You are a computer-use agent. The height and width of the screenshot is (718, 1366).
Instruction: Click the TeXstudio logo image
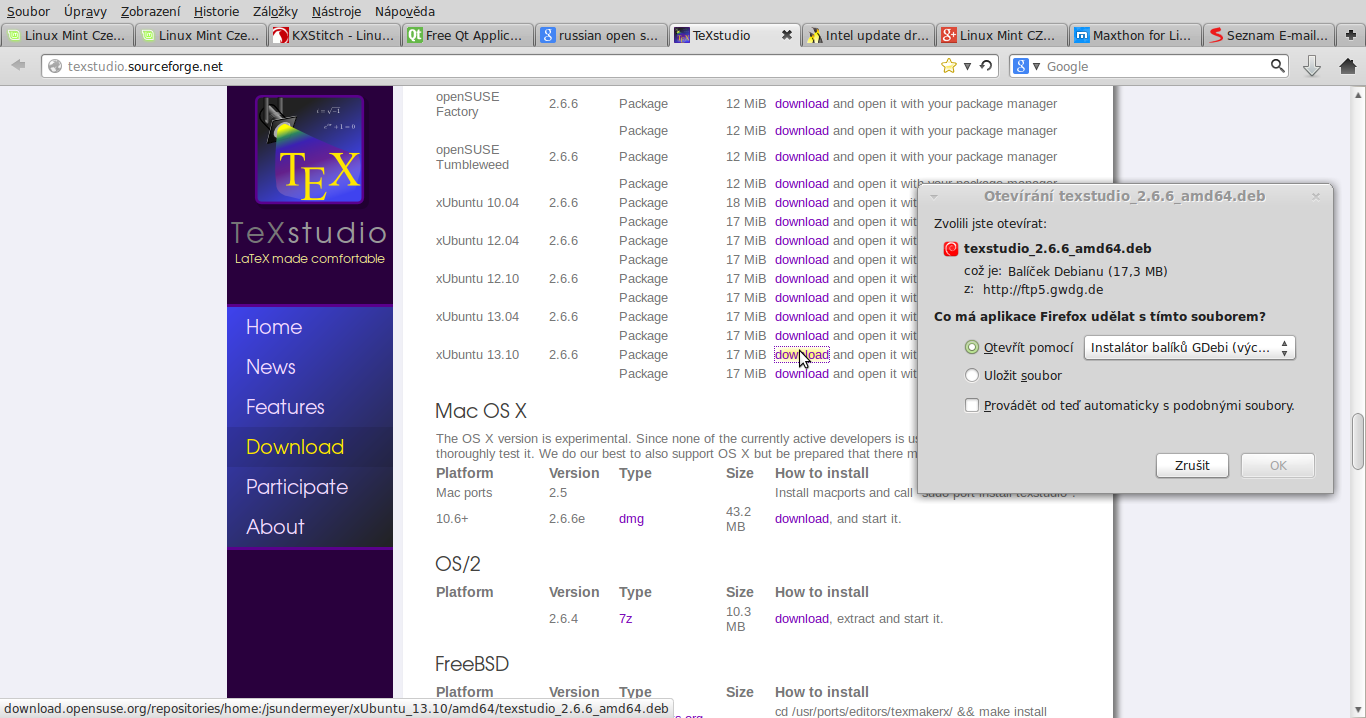tap(309, 149)
